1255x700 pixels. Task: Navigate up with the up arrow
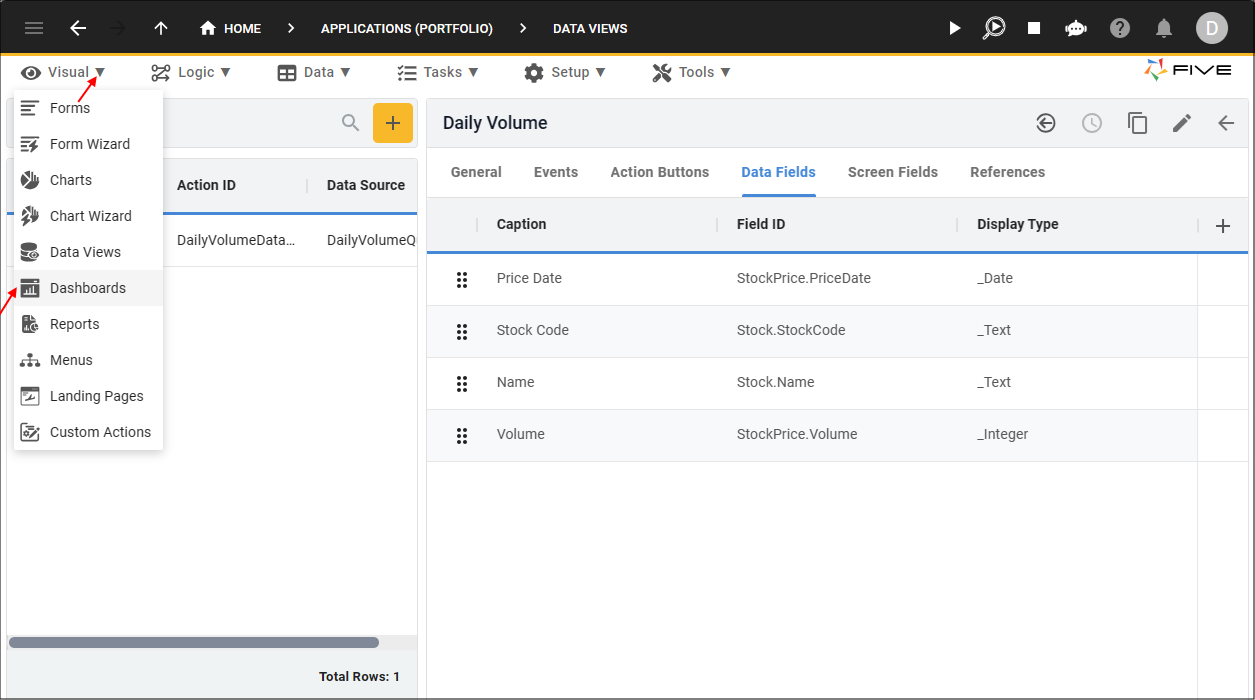coord(161,28)
